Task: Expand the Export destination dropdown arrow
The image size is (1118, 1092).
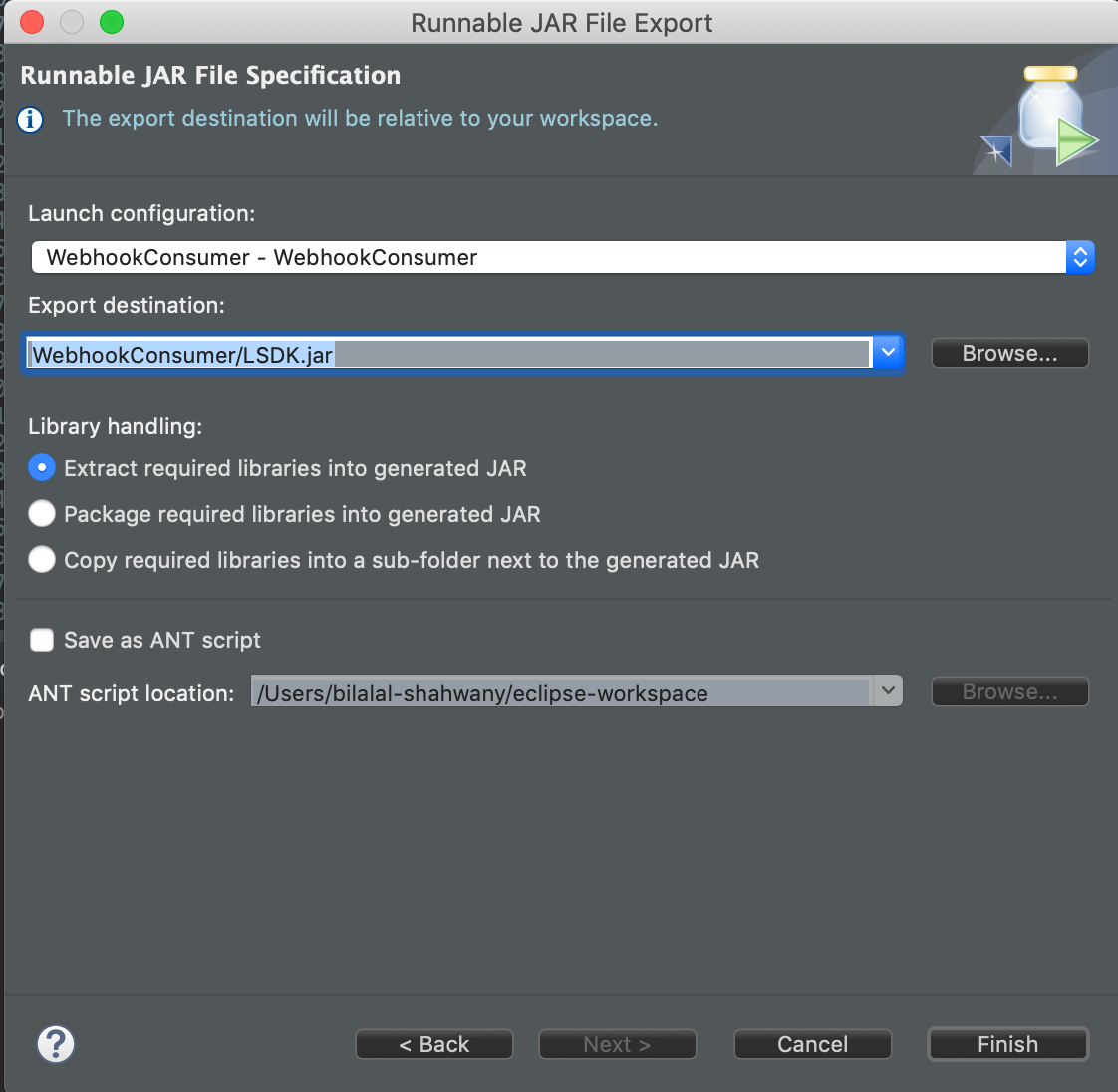Action: tap(888, 353)
